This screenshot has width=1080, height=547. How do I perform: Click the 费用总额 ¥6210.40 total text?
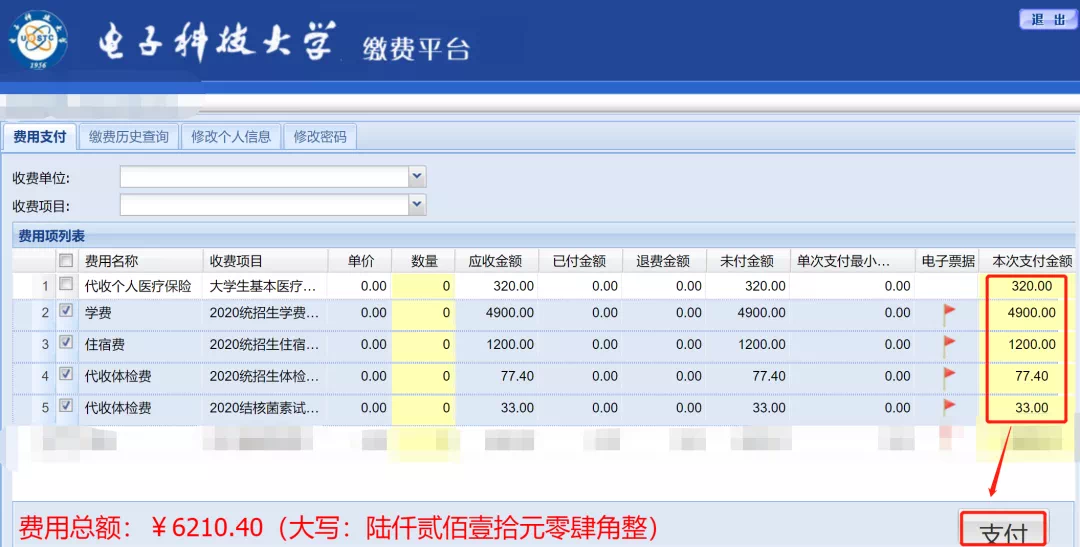tap(338, 528)
